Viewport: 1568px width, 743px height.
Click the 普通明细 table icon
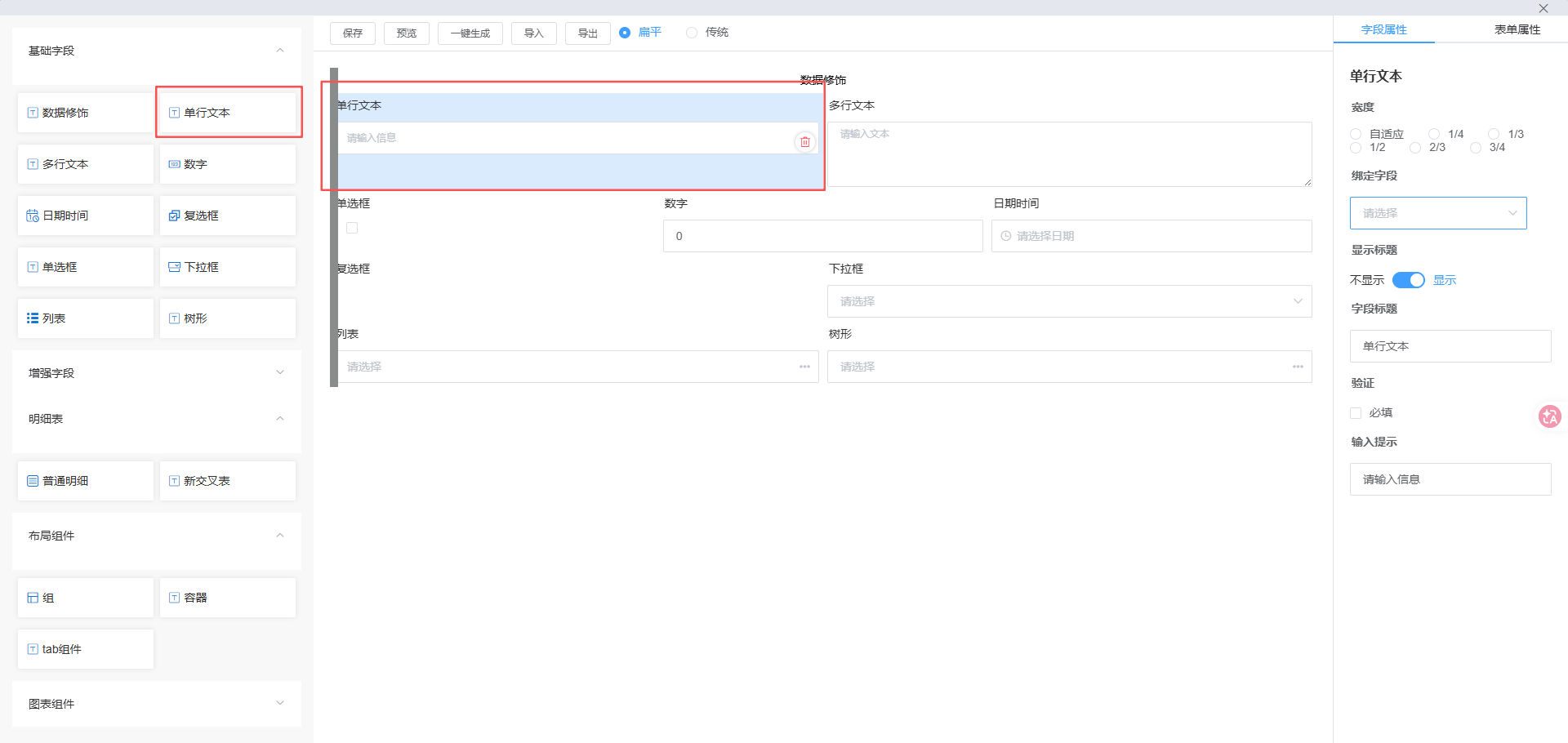[33, 481]
